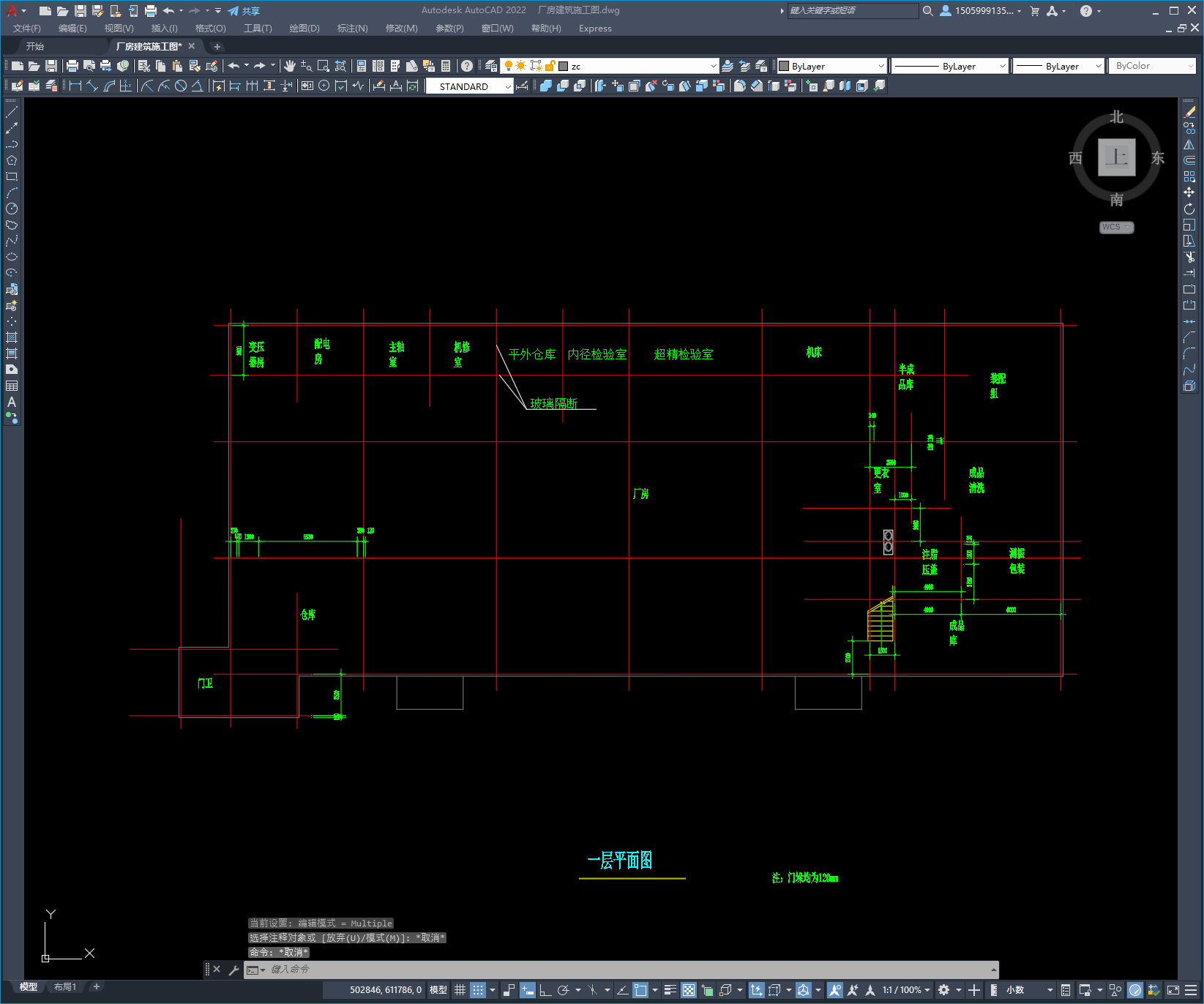Viewport: 1204px width, 1004px height.
Task: Select the Table tool
Action: point(11,386)
